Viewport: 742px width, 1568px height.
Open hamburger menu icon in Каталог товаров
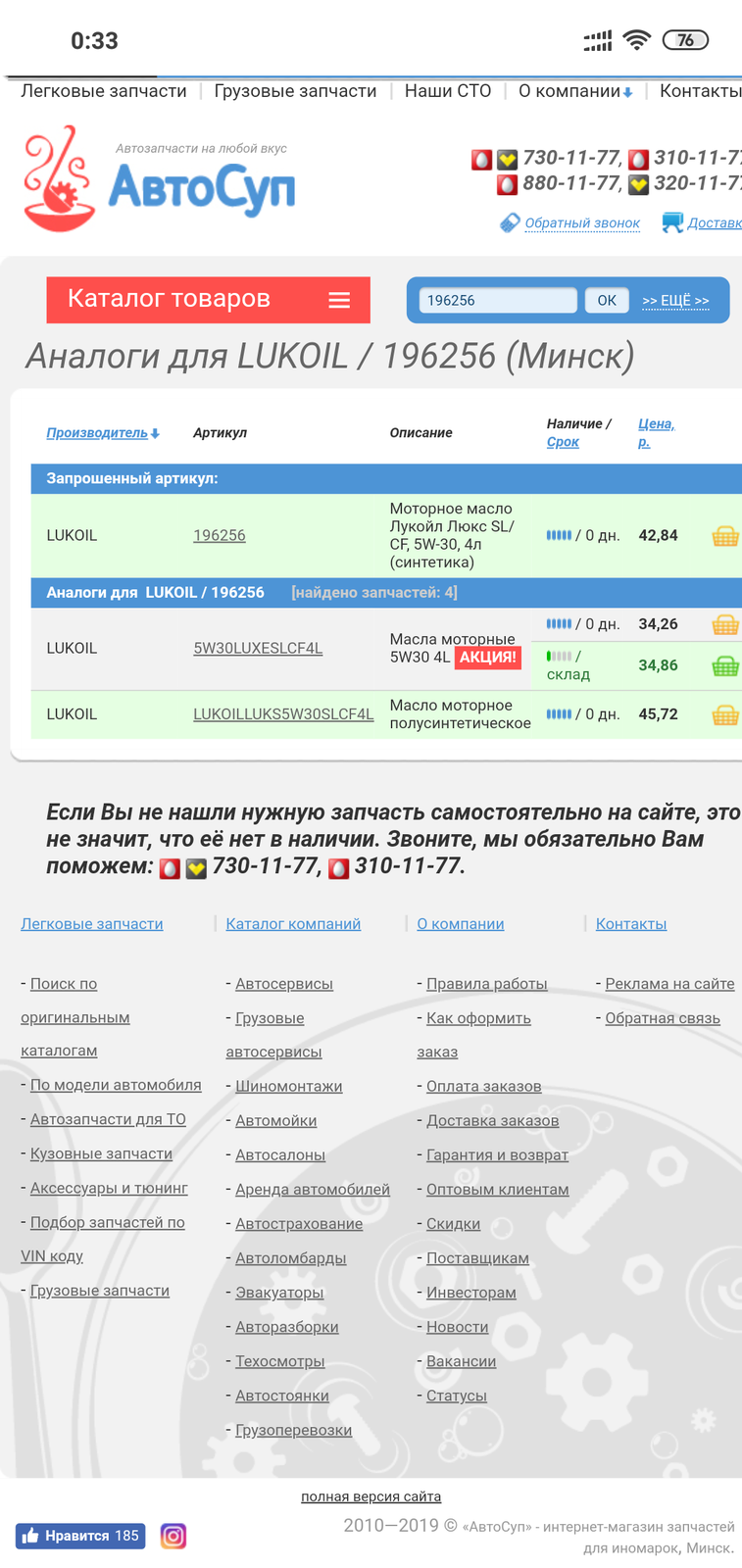point(339,300)
